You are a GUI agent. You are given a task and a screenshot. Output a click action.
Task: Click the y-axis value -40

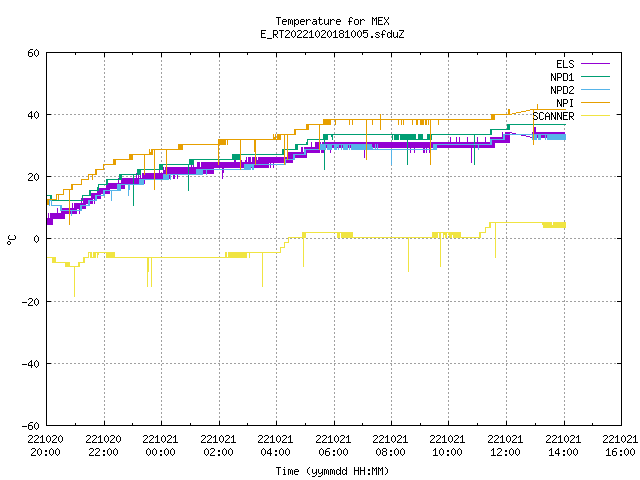tap(31, 364)
